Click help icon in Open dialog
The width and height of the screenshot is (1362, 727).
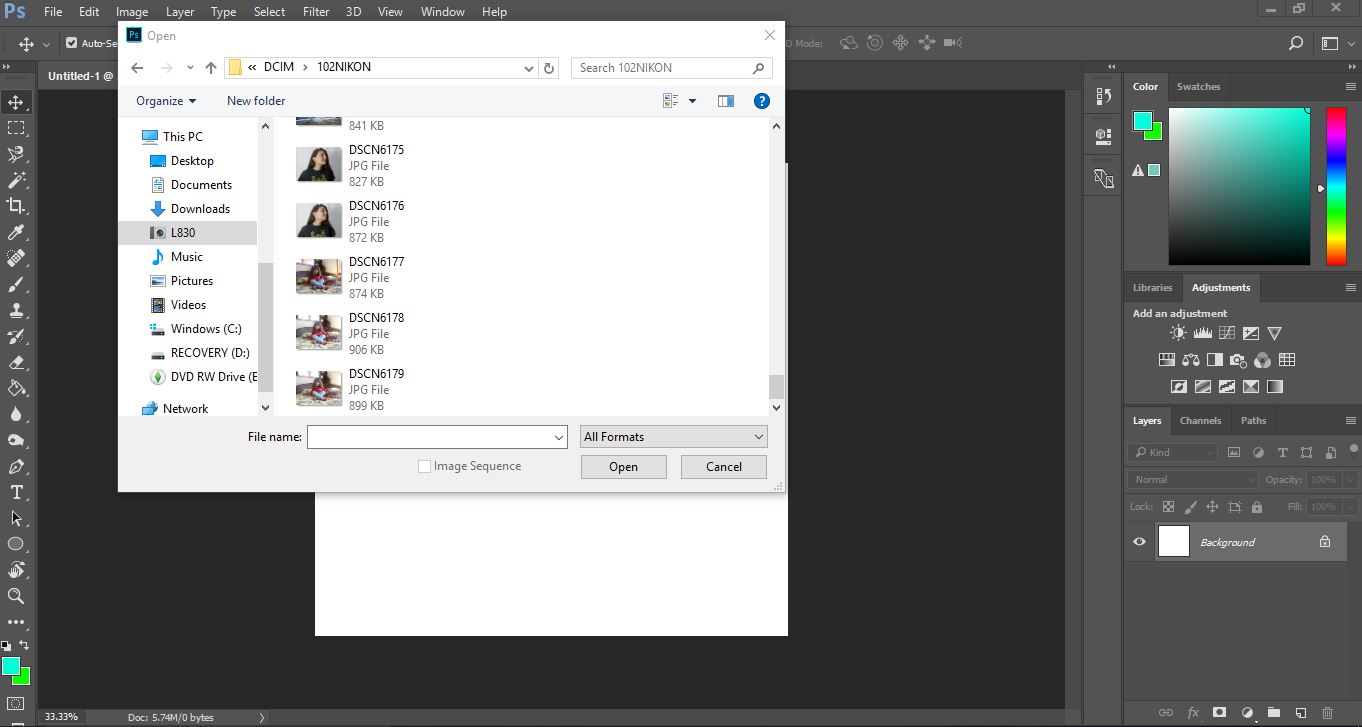point(761,100)
